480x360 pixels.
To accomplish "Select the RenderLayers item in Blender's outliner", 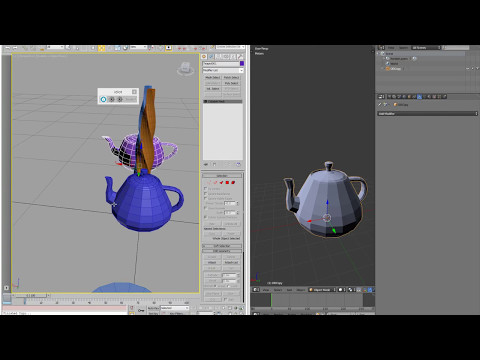I will coord(399,59).
